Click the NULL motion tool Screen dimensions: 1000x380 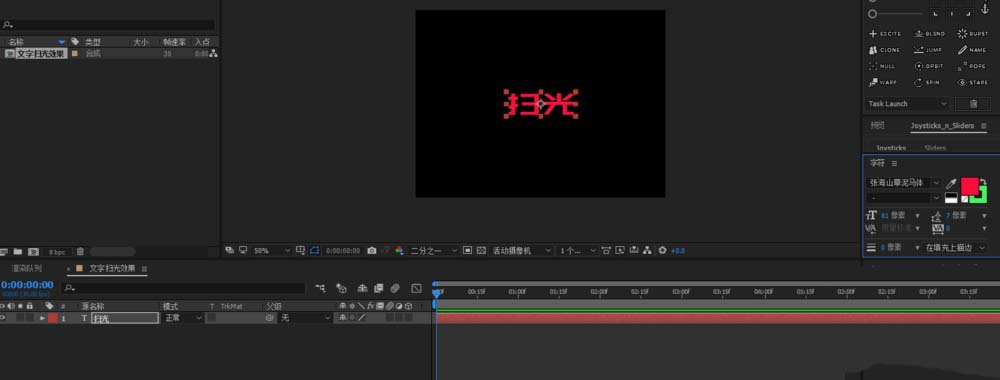pyautogui.click(x=883, y=66)
